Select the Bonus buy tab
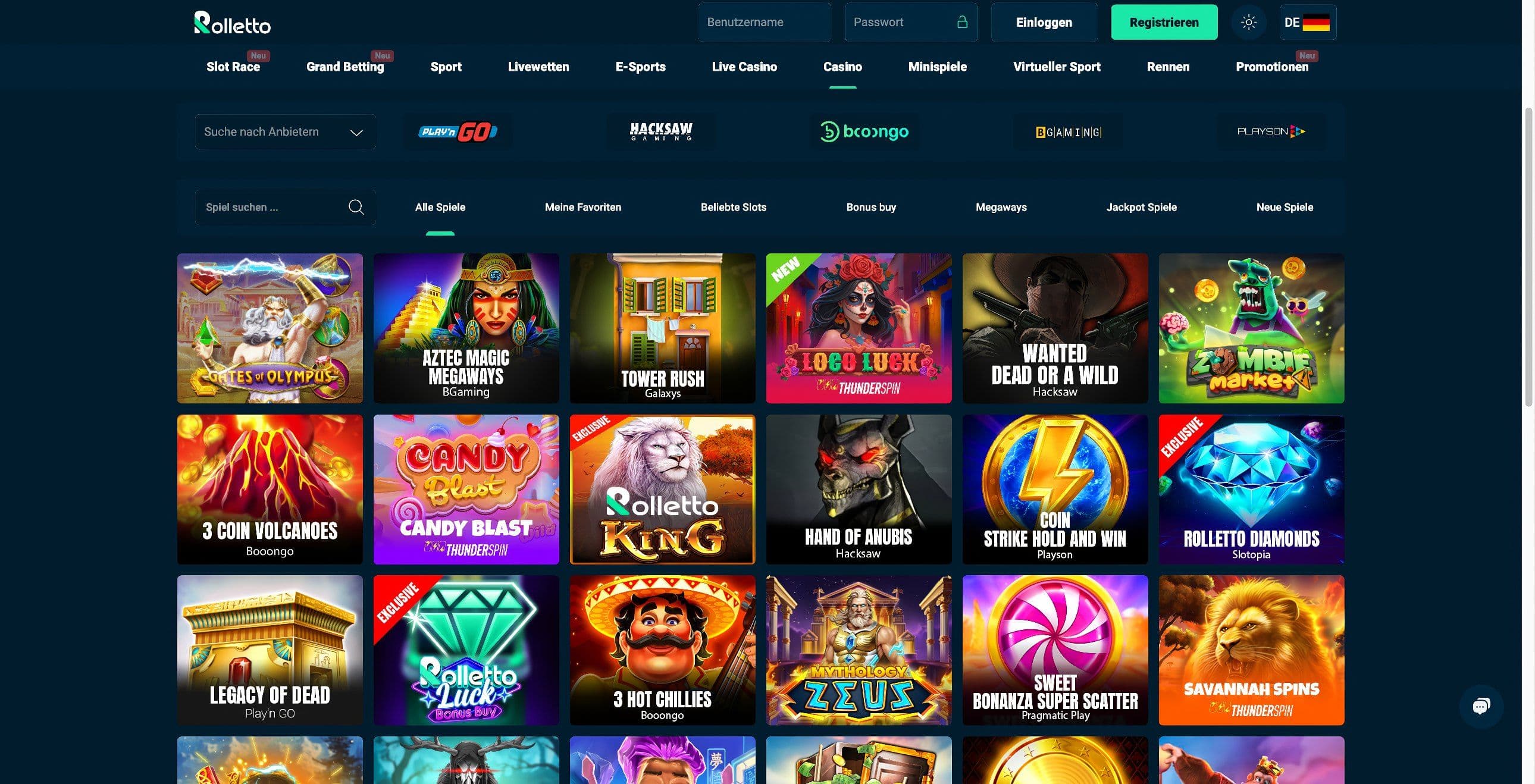 coord(871,208)
